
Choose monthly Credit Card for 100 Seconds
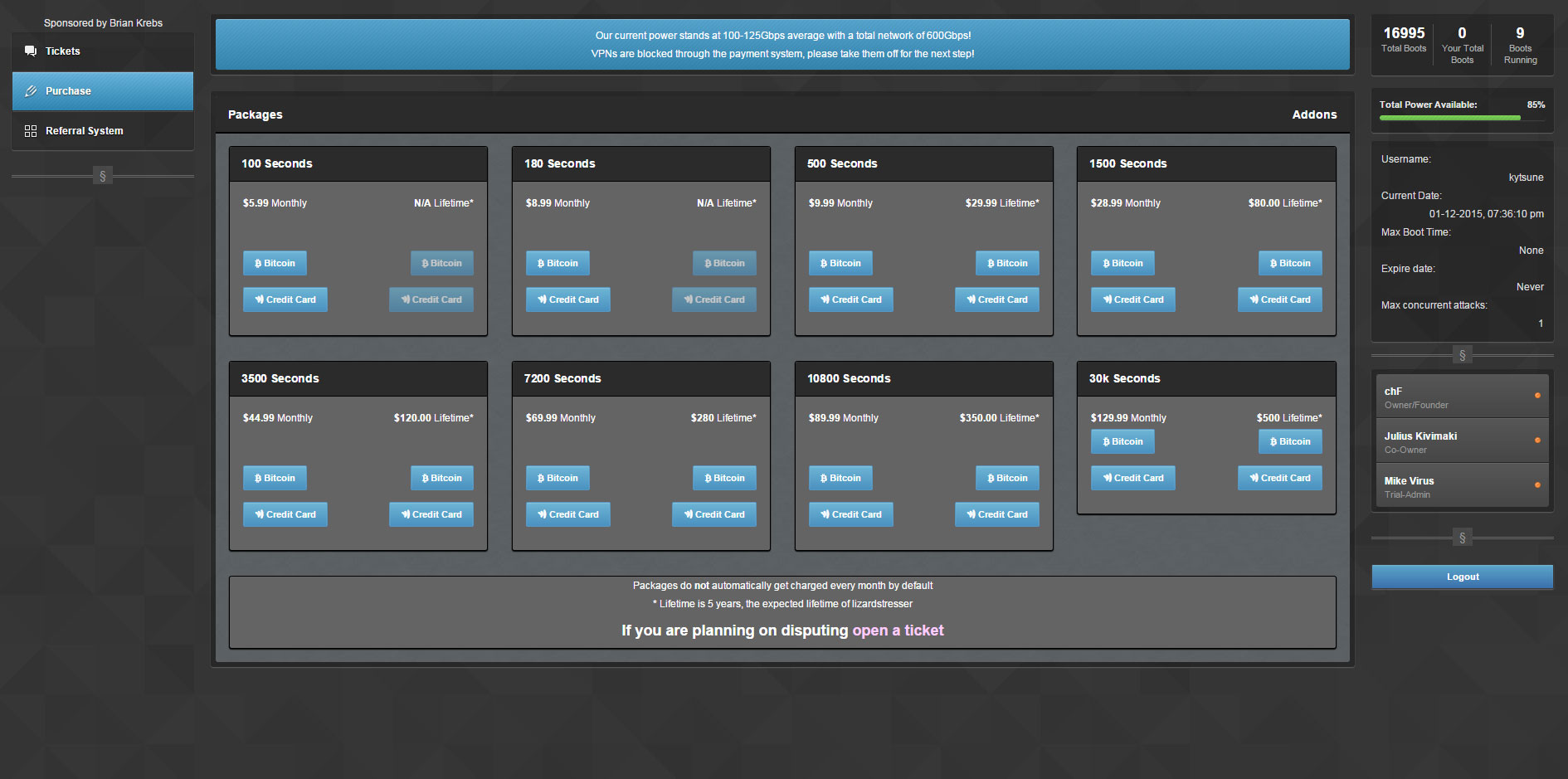[x=285, y=299]
